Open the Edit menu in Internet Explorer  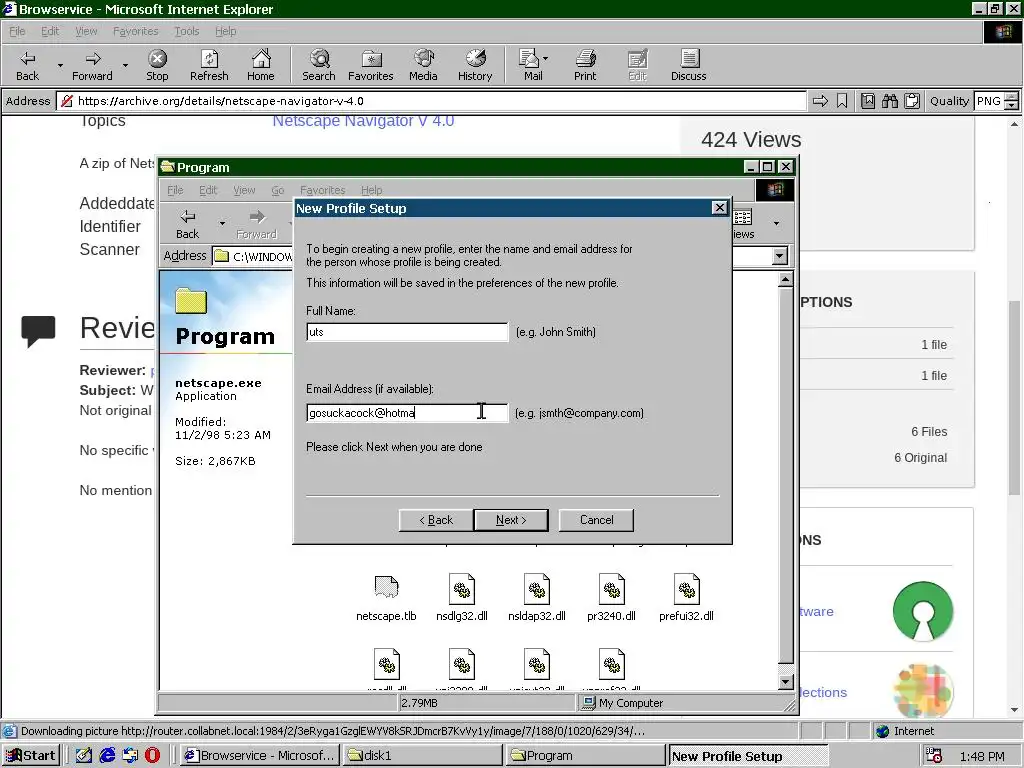(x=50, y=31)
